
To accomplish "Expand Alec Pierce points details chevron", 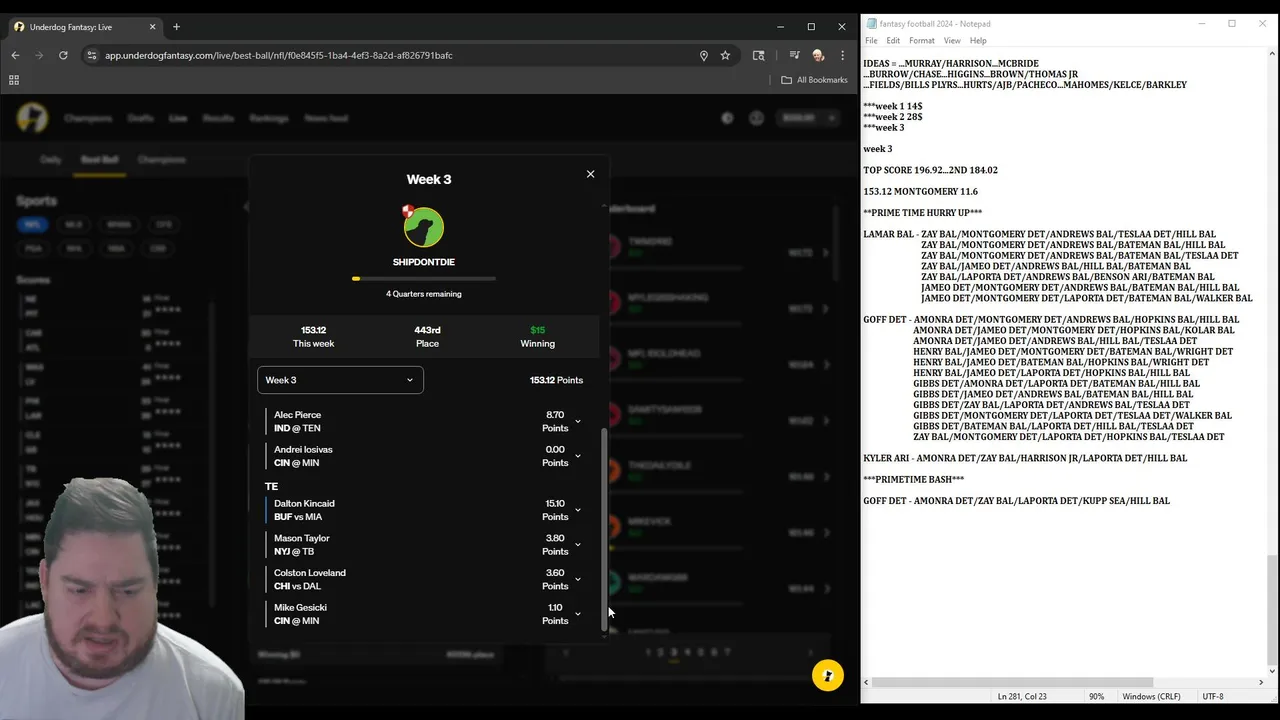I will coord(577,422).
